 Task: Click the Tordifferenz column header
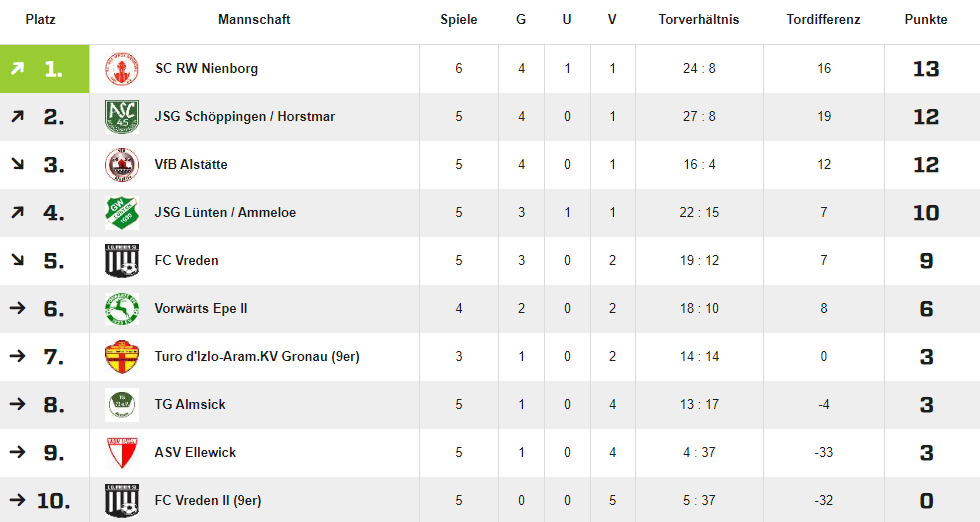(x=823, y=19)
